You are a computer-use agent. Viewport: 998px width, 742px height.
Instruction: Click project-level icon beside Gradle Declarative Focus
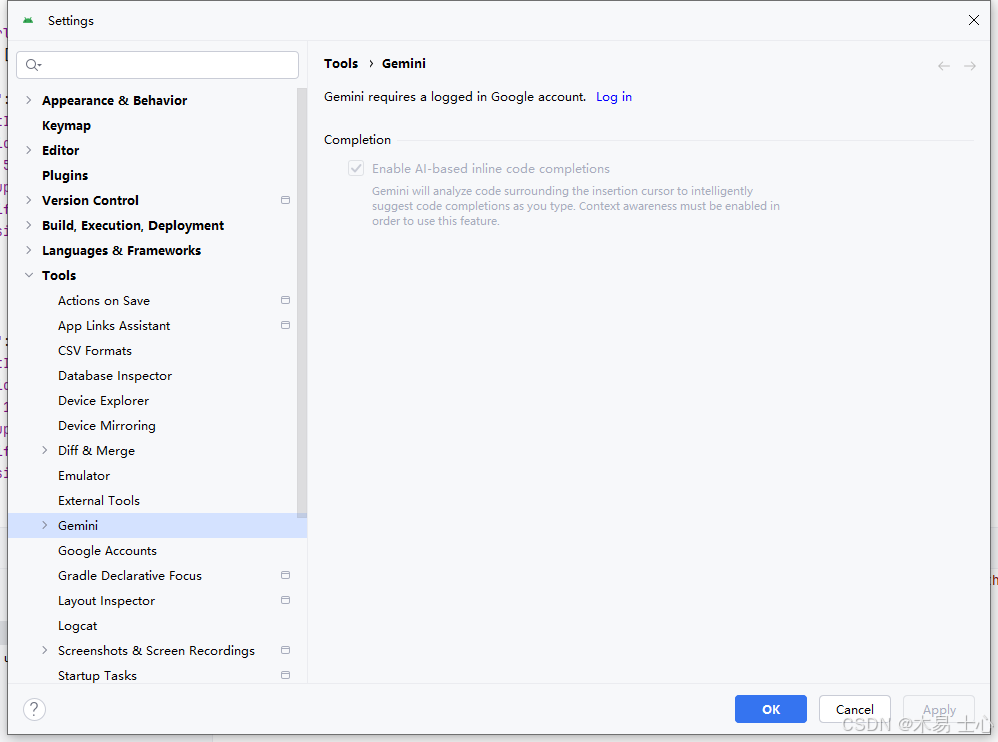pos(285,575)
